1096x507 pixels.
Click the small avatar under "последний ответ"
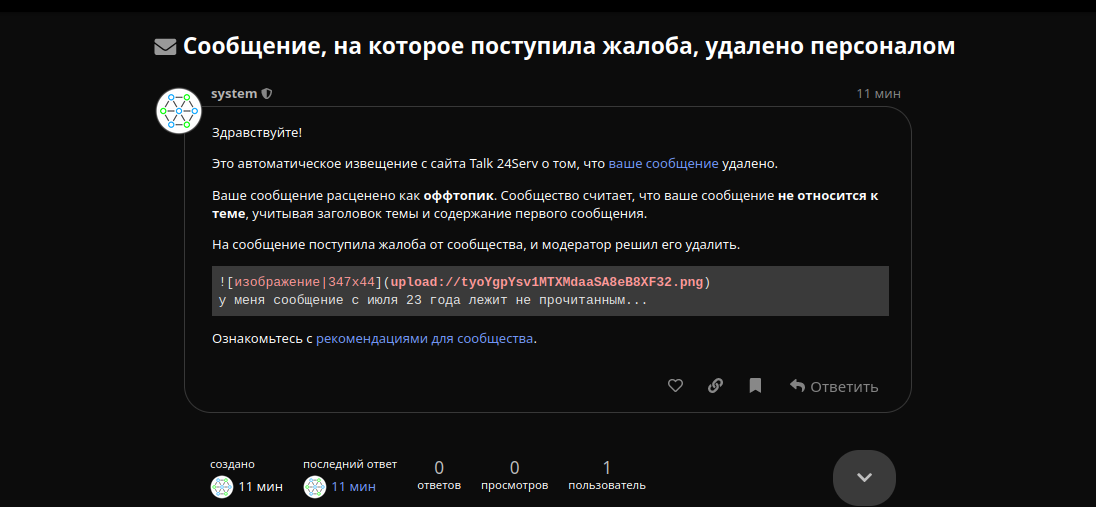pos(315,487)
